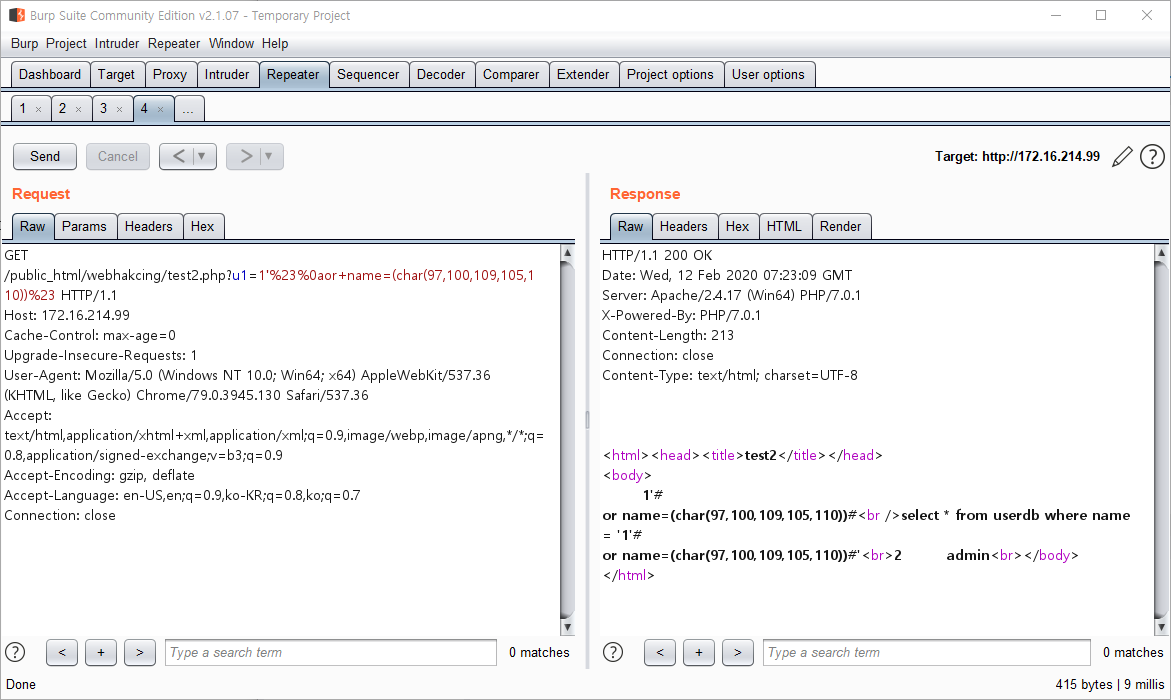Click response pane scrollbar down arrow
The width and height of the screenshot is (1171, 700).
(1161, 628)
